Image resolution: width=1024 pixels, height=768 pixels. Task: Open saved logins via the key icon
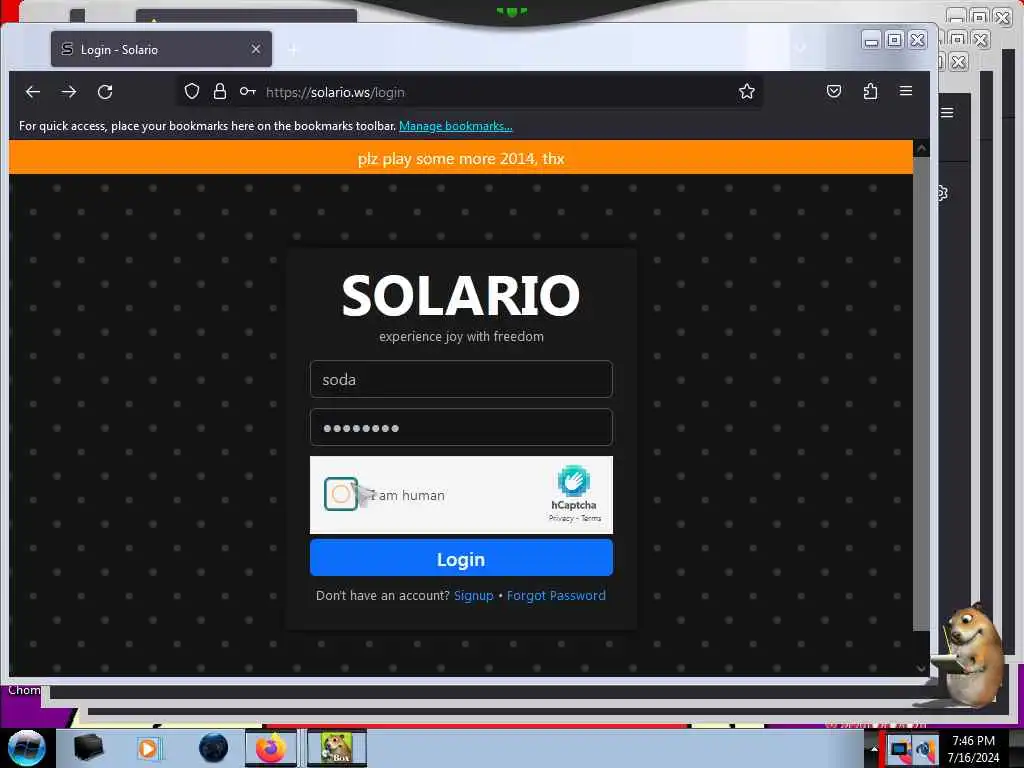click(x=248, y=91)
